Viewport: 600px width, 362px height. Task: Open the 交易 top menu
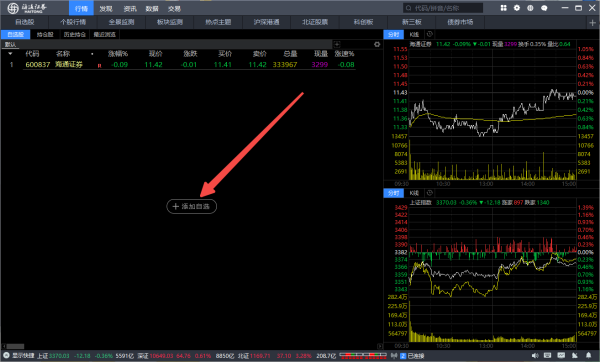pos(174,8)
